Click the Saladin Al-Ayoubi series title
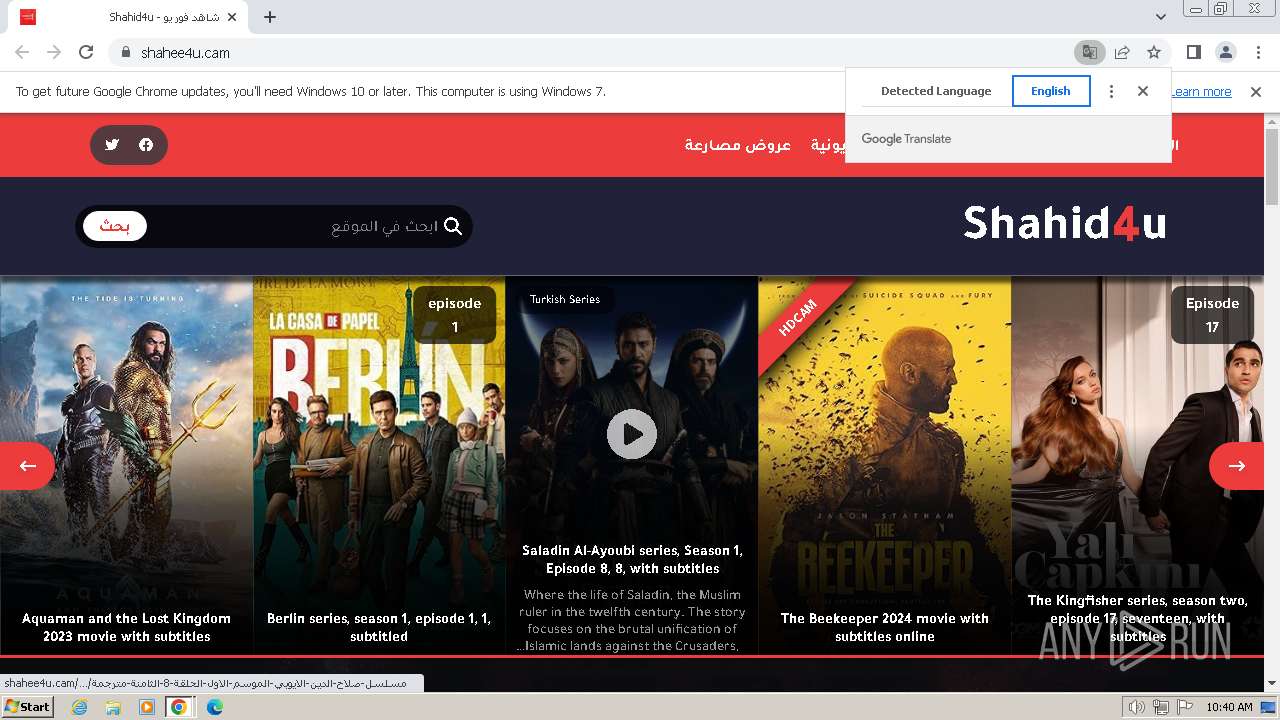The image size is (1280, 720). tap(632, 559)
